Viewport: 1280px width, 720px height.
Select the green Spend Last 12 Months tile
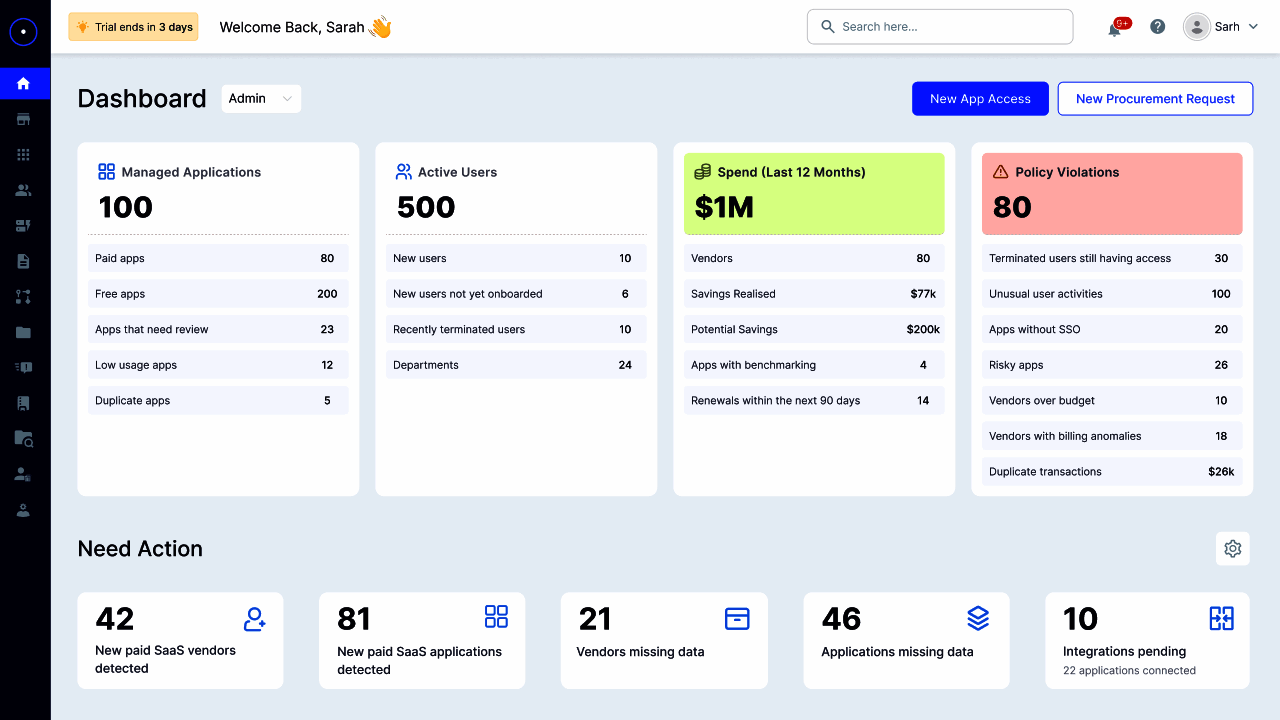(x=814, y=194)
